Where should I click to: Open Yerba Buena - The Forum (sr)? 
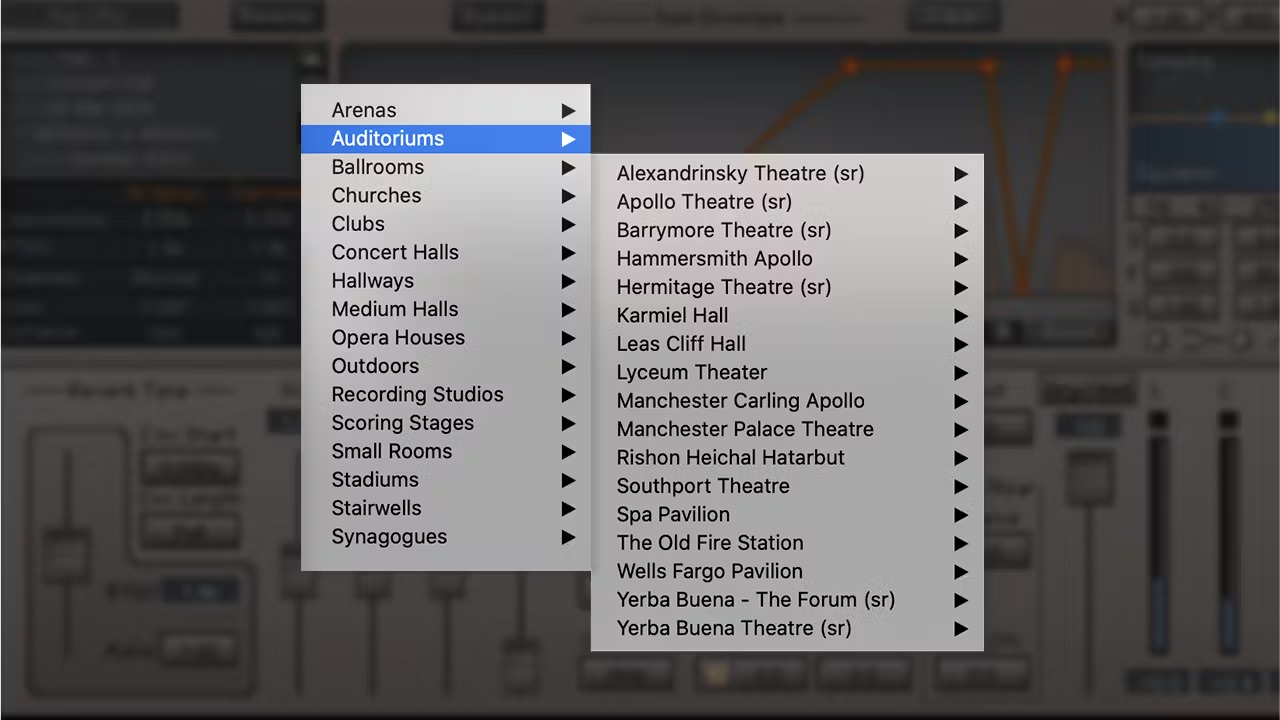[x=787, y=600]
